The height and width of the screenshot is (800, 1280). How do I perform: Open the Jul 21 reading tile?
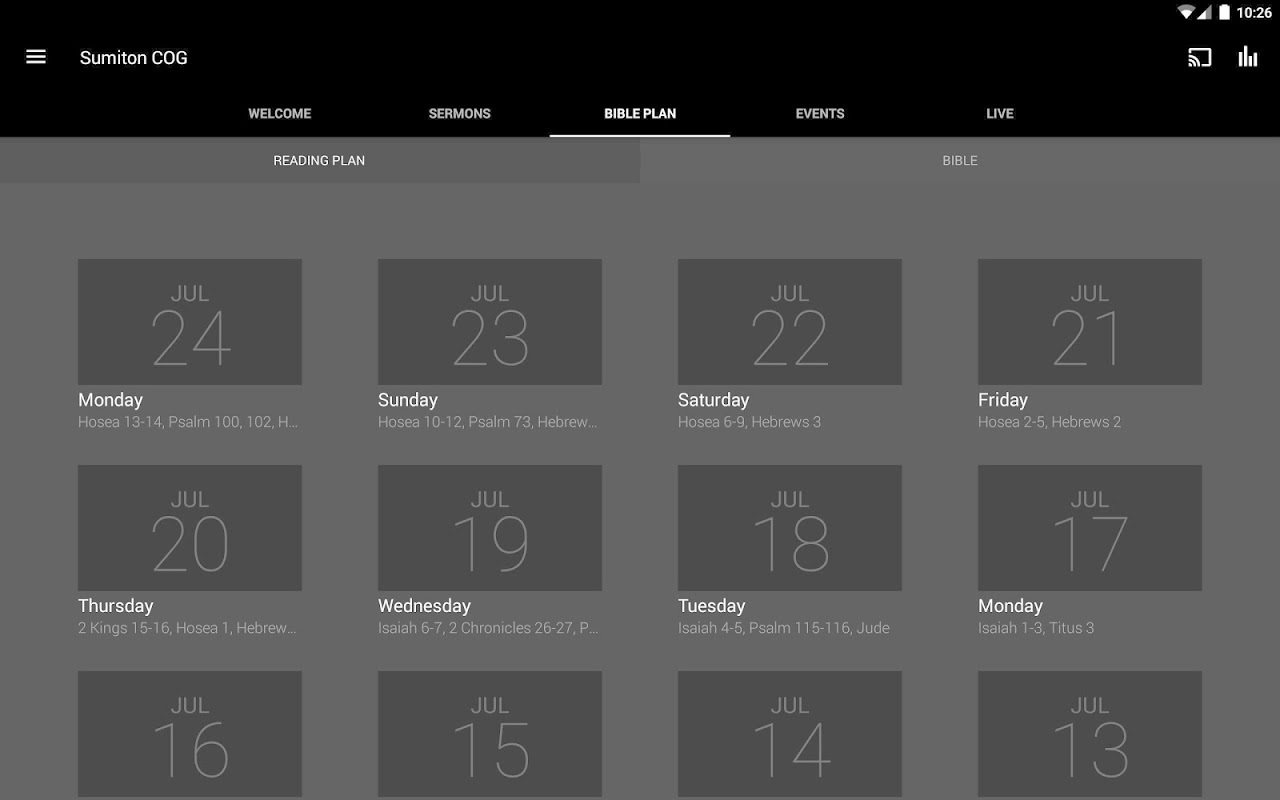coord(1090,322)
